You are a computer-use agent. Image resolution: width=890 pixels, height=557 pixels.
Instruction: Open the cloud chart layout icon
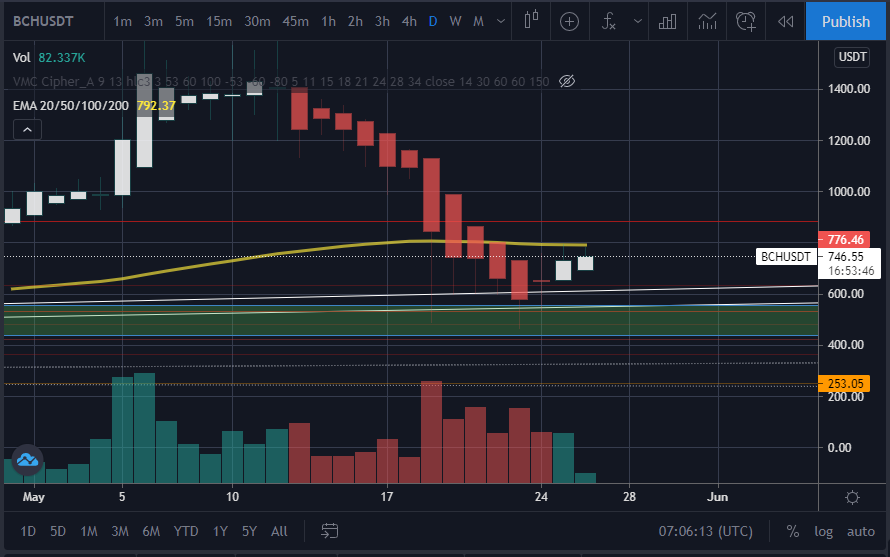[x=27, y=460]
